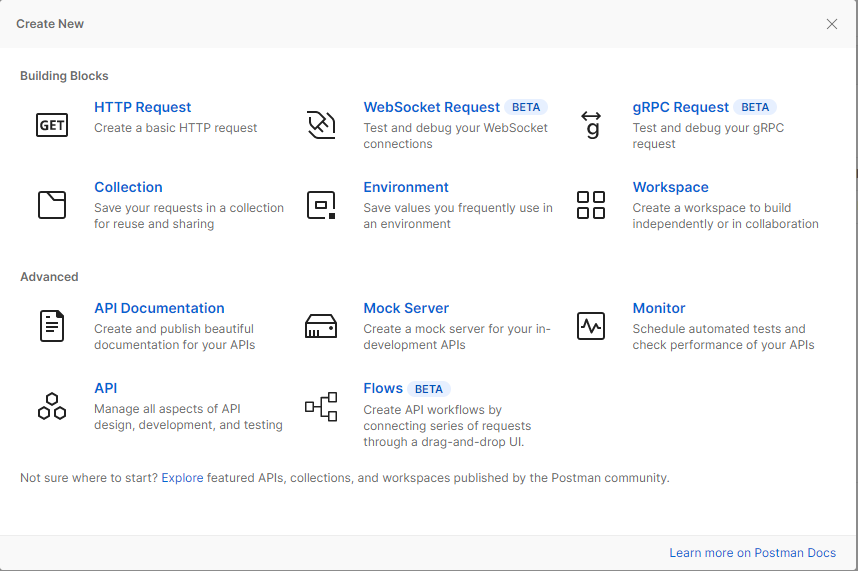Select the API hexagons icon
Image resolution: width=858 pixels, height=571 pixels.
pos(52,406)
